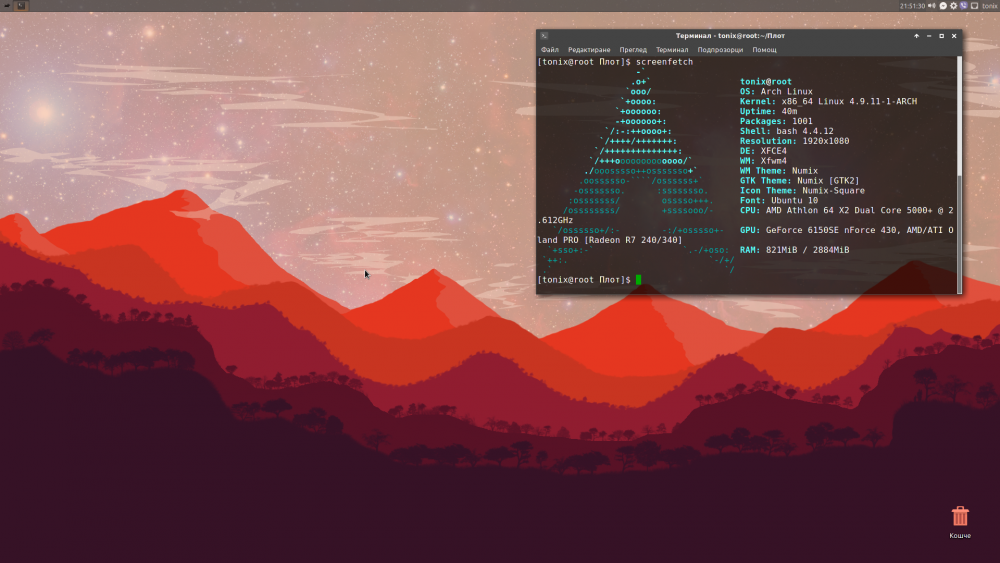
Task: Click the clock showing 21:51:30
Action: [912, 6]
